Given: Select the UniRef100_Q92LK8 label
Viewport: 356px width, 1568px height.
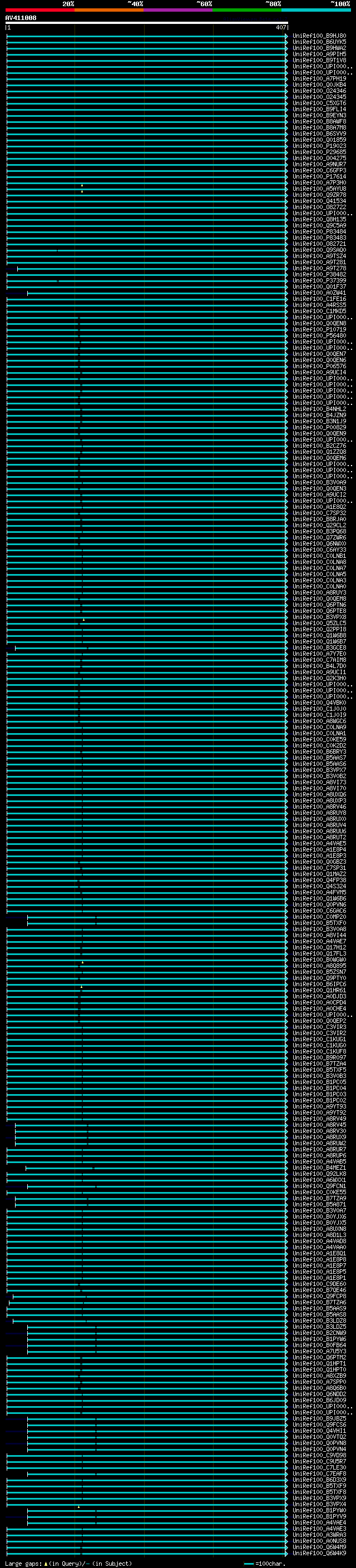Looking at the screenshot, I should click(x=319, y=1174).
